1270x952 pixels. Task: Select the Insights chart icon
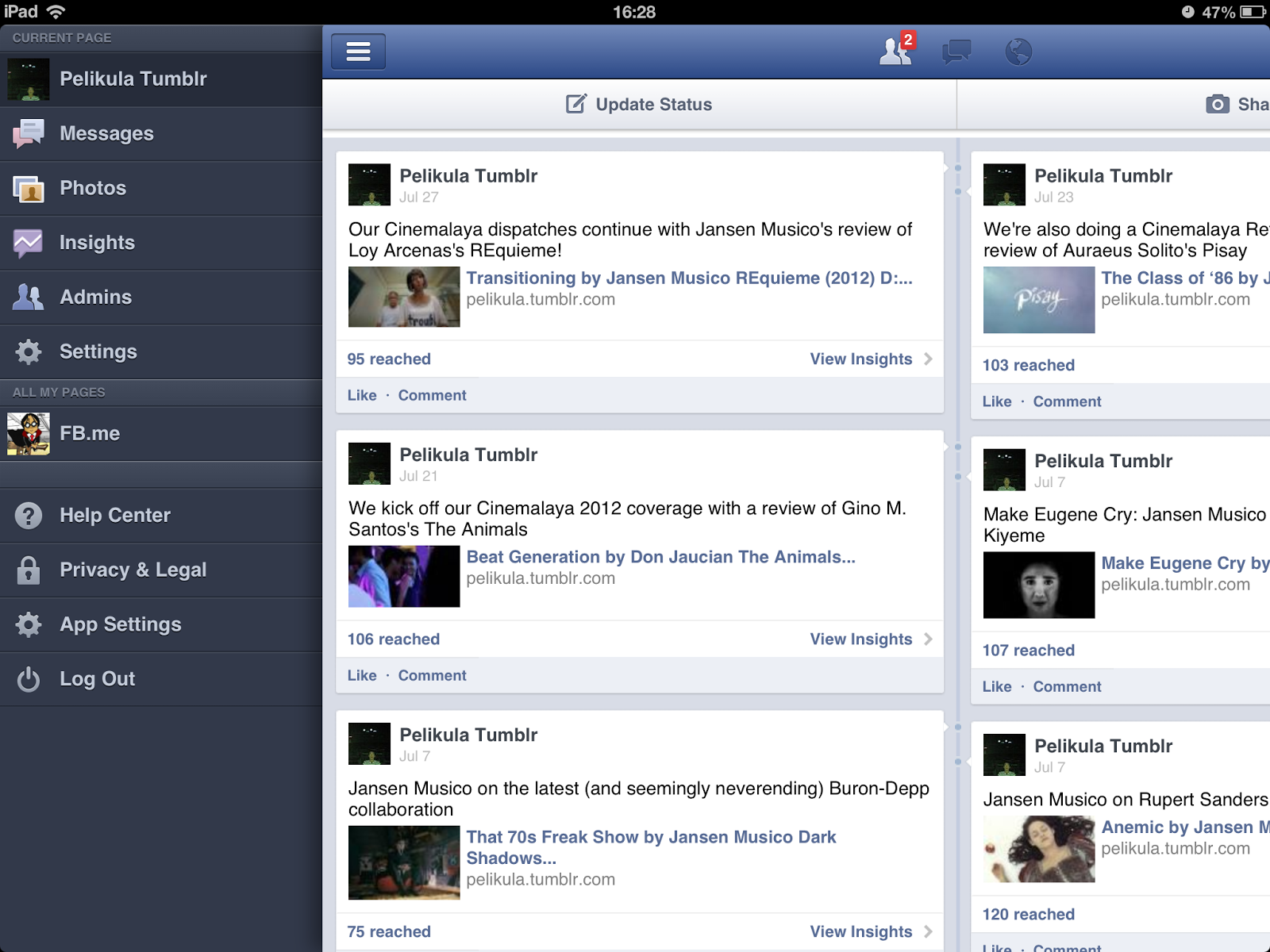[29, 243]
